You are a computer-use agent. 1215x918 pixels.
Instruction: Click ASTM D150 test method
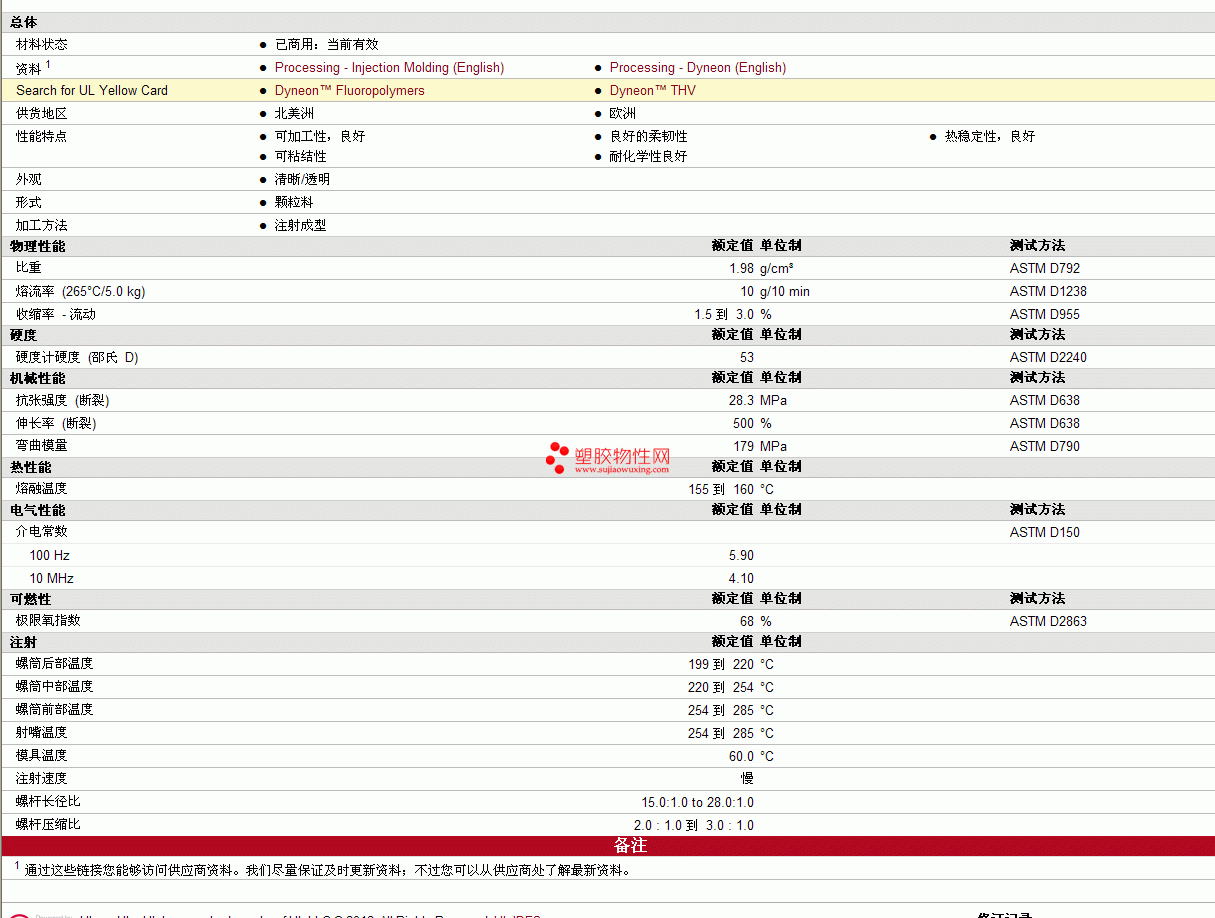(1045, 533)
